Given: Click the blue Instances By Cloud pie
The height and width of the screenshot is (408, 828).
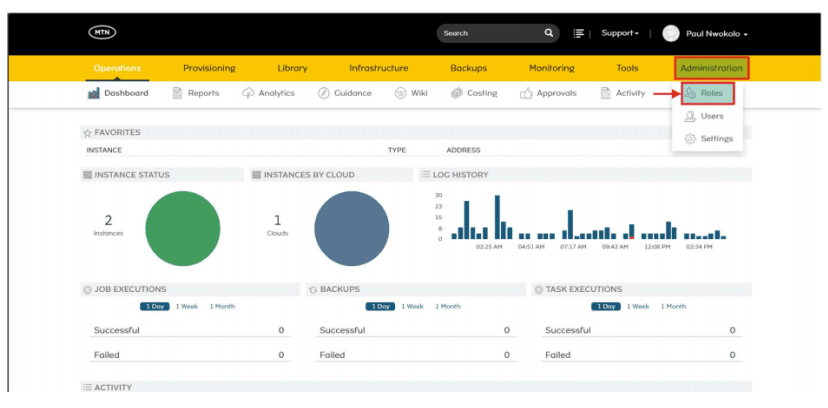Looking at the screenshot, I should 352,229.
